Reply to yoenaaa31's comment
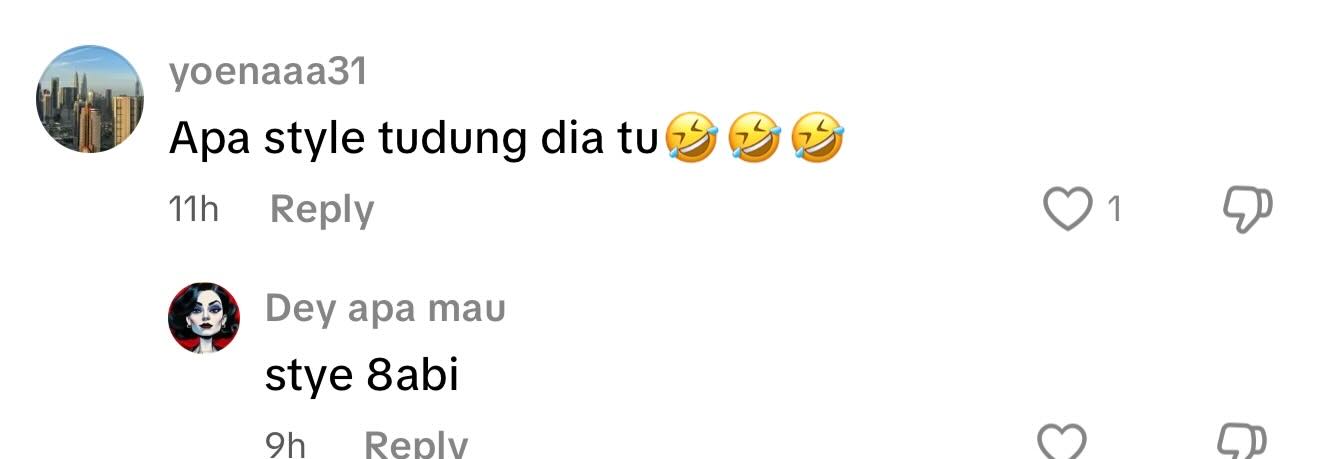Screen dimensions: 1320x459 click(322, 210)
